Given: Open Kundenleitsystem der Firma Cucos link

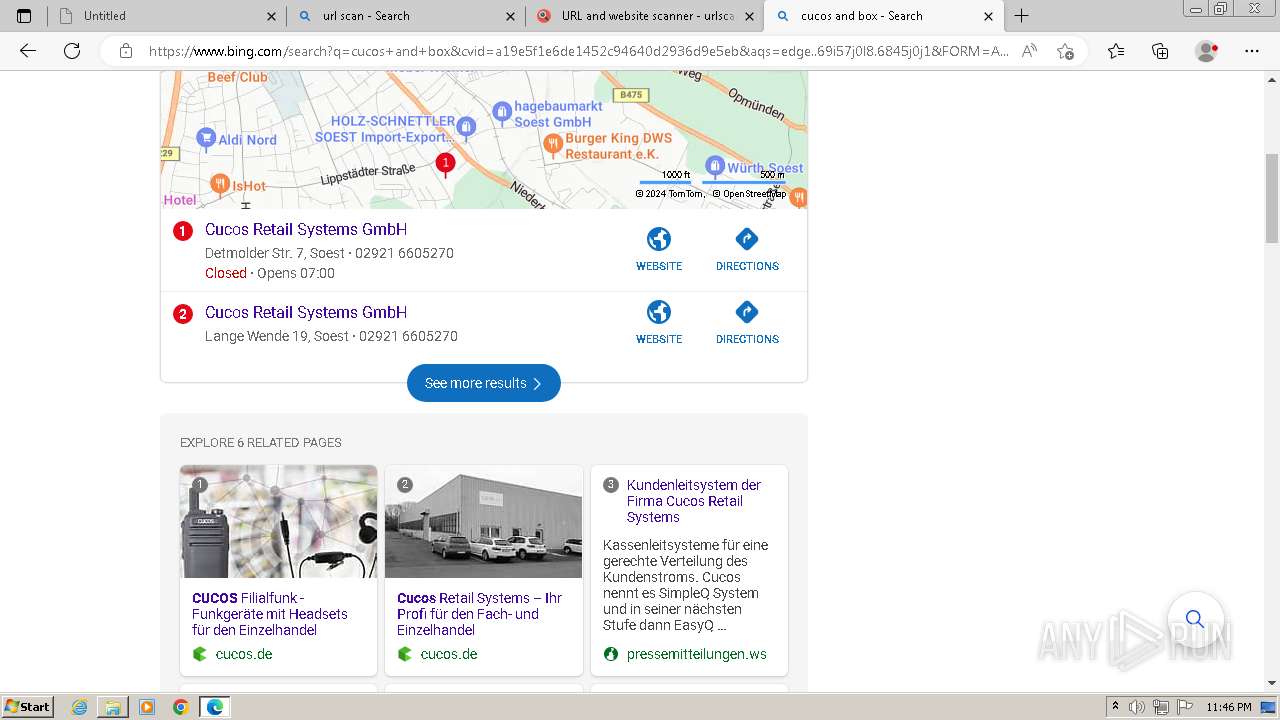Looking at the screenshot, I should click(x=694, y=501).
